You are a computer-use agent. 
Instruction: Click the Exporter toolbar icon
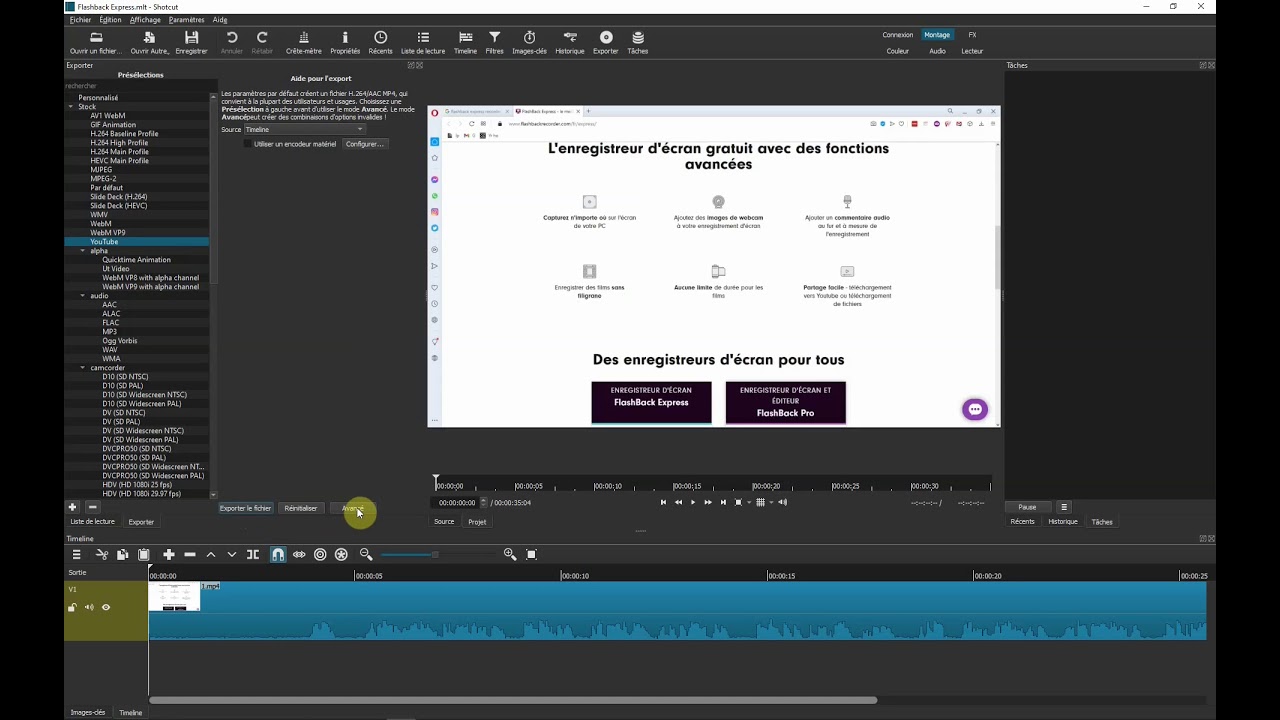[605, 43]
